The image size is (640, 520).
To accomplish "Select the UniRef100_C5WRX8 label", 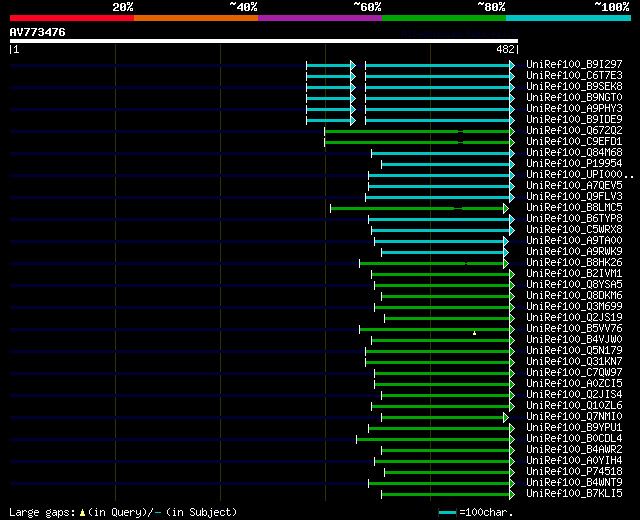I will [x=574, y=230].
